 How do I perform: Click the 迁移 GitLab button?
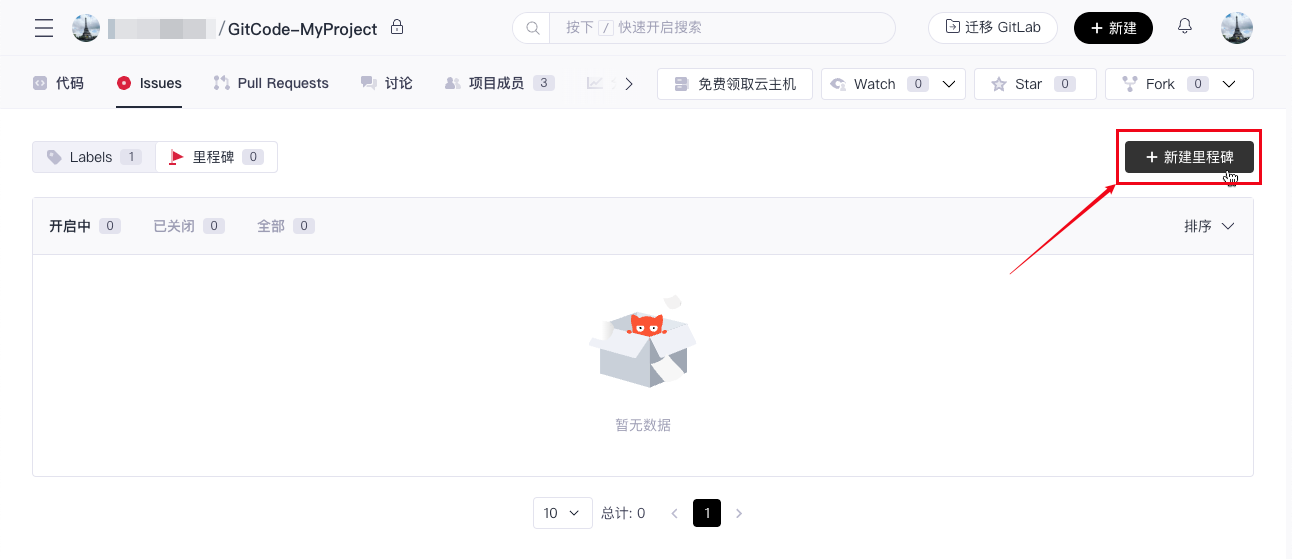pyautogui.click(x=993, y=28)
